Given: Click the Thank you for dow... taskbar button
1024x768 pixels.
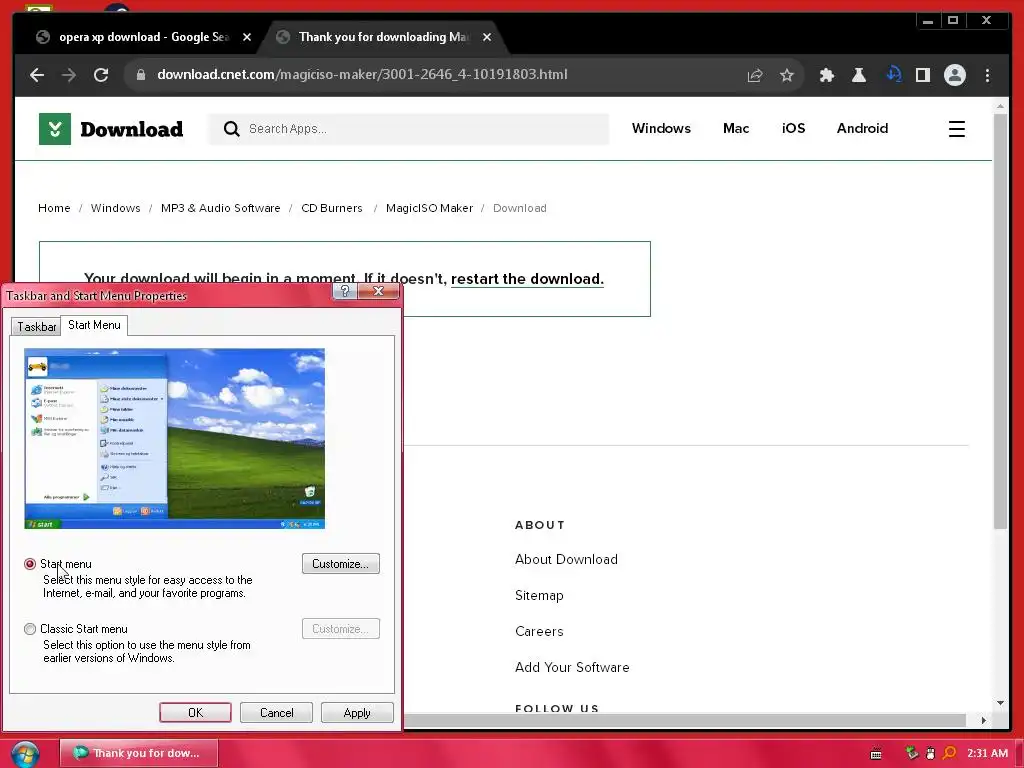Looking at the screenshot, I should 138,753.
